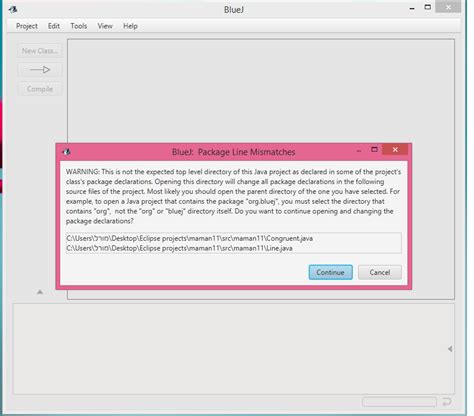The height and width of the screenshot is (416, 474).
Task: Open the View menu
Action: [105, 26]
